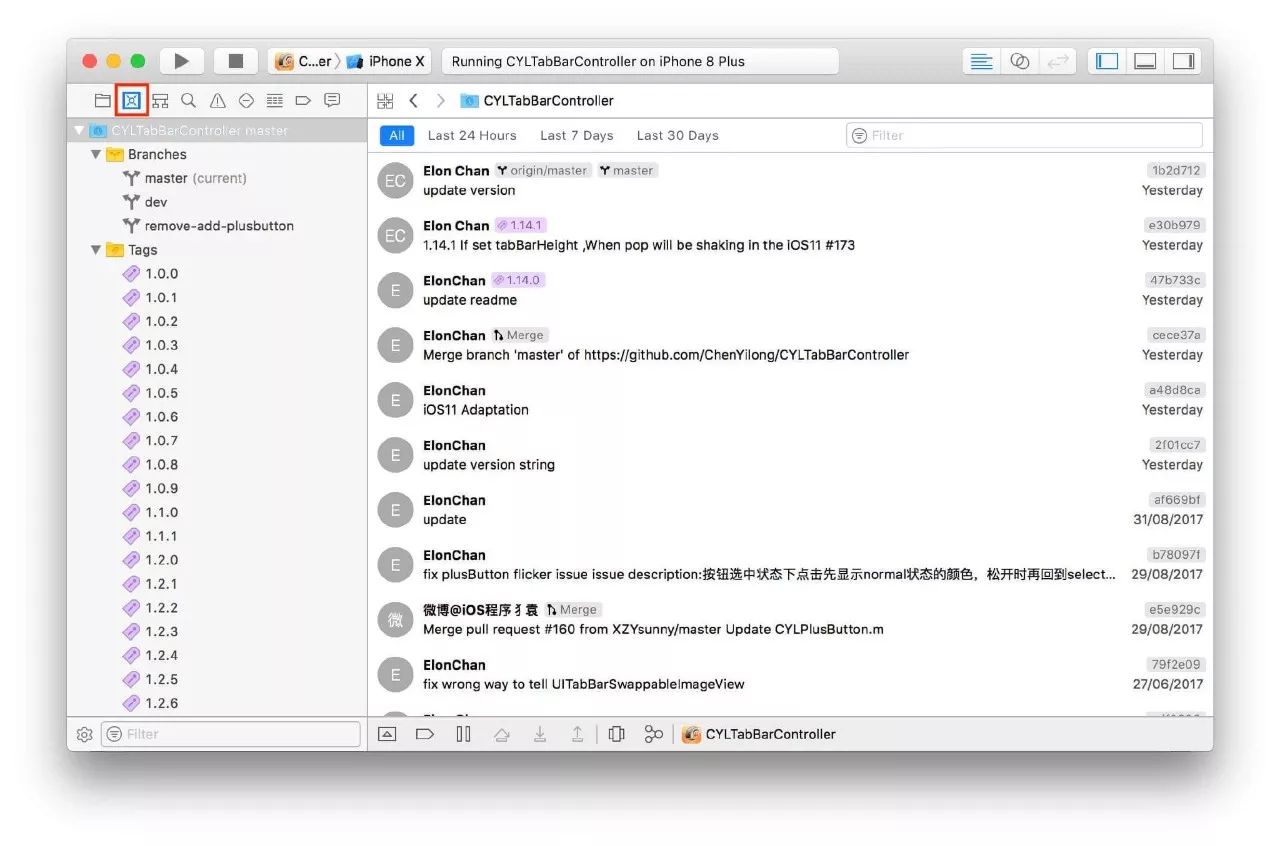
Task: Toggle the Debug area panel
Action: coord(1145,61)
